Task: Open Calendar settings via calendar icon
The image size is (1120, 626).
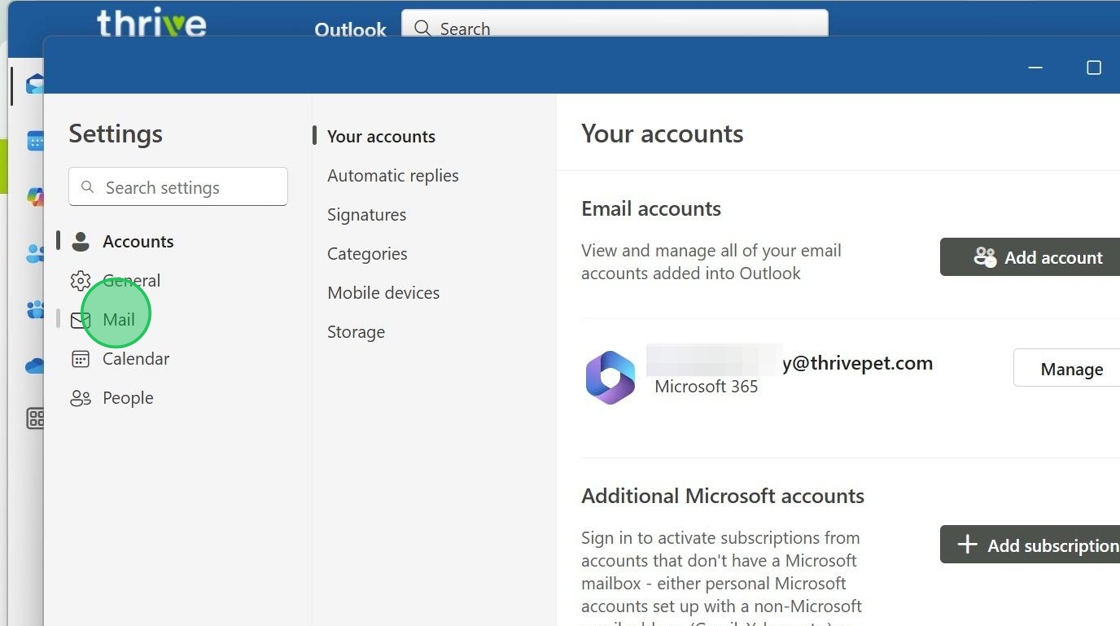Action: [x=81, y=359]
